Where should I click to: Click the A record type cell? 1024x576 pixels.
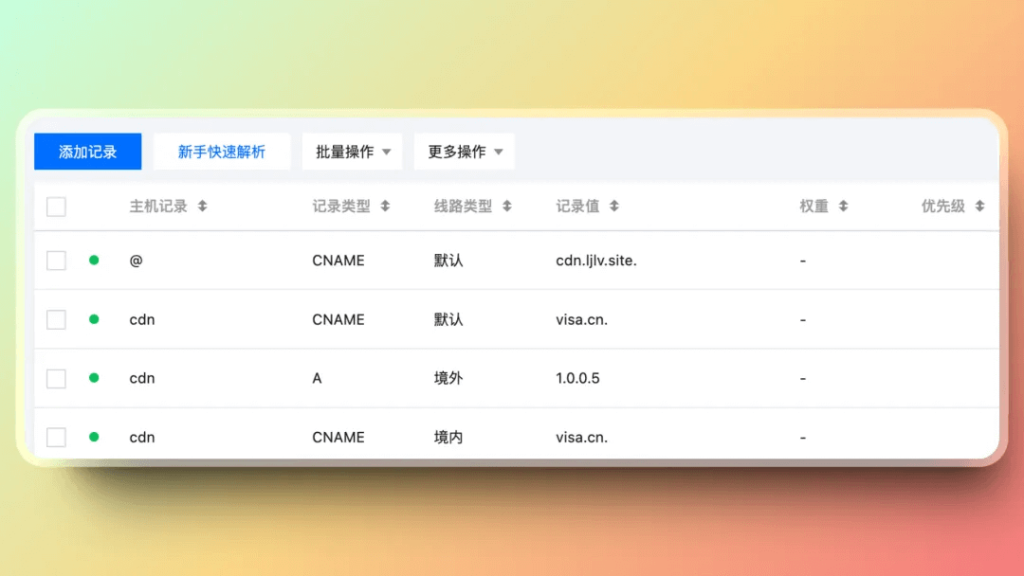tap(317, 378)
